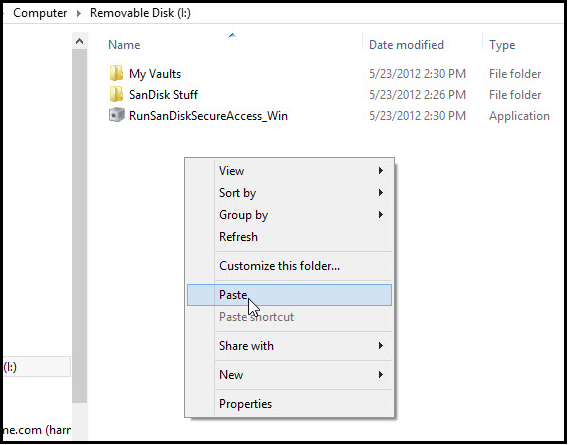This screenshot has width=568, height=445.
Task: Click Computer in the address breadcrumb
Action: click(40, 13)
